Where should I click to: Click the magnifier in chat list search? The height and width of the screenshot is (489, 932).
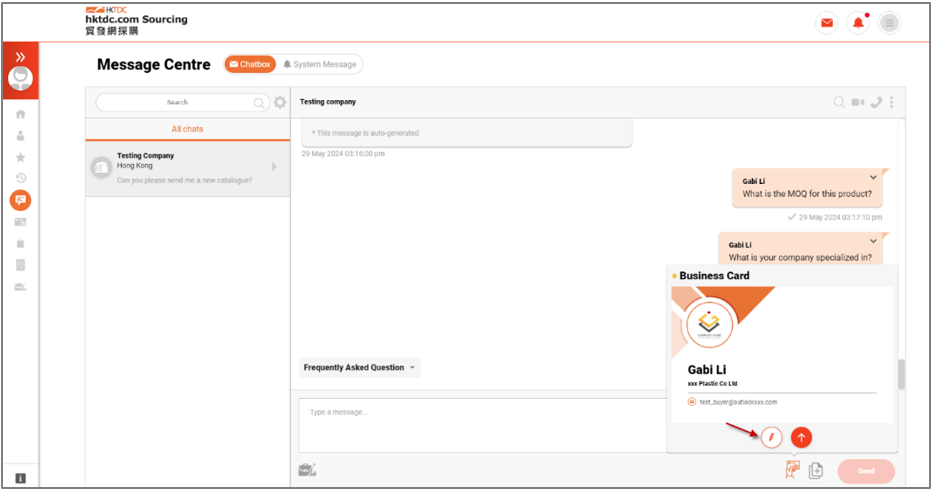[x=259, y=103]
